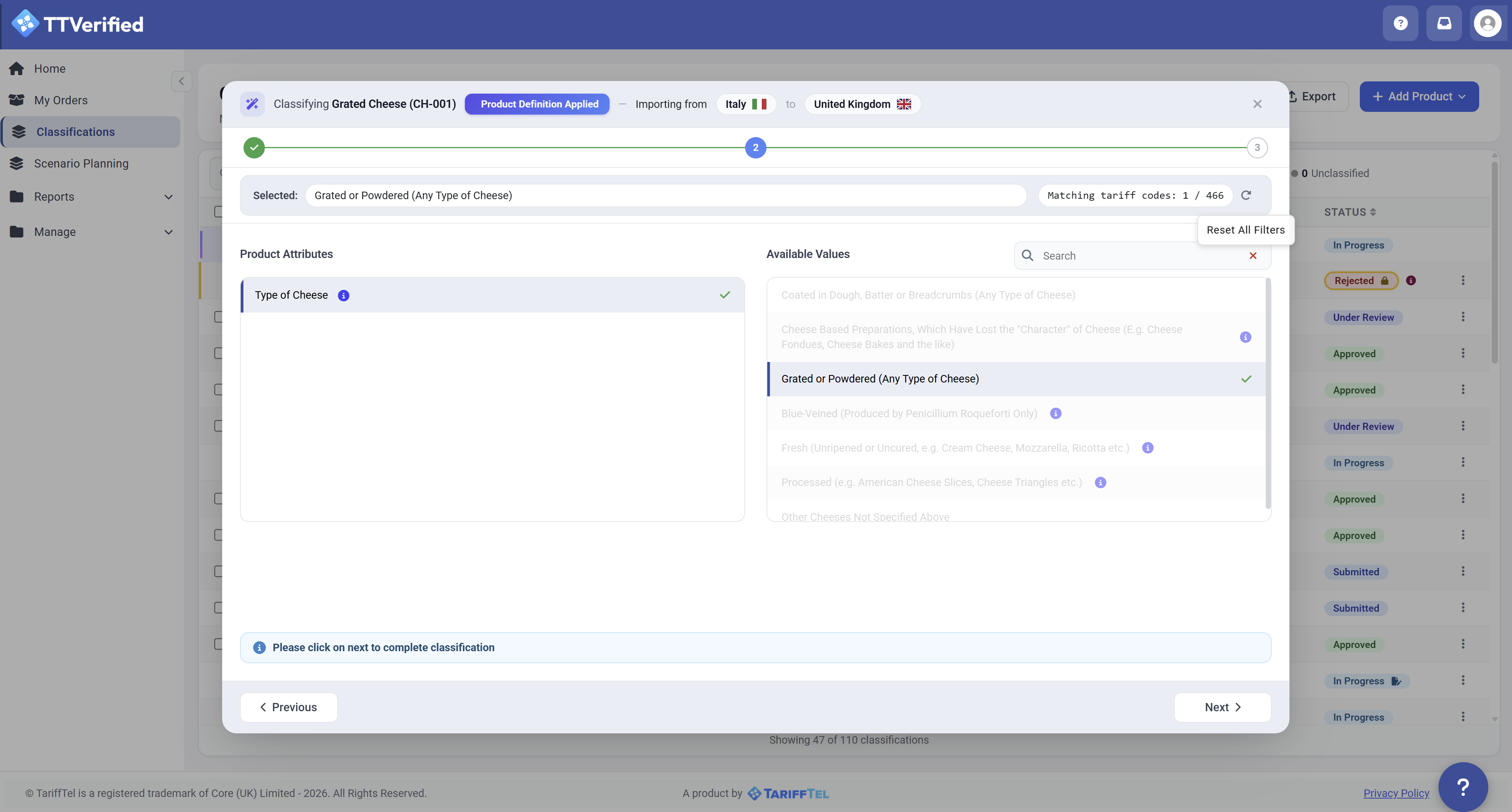Screen dimensions: 1512x812
Task: Select Coated in Dough, Batter or Breadcrumbs
Action: point(1016,295)
